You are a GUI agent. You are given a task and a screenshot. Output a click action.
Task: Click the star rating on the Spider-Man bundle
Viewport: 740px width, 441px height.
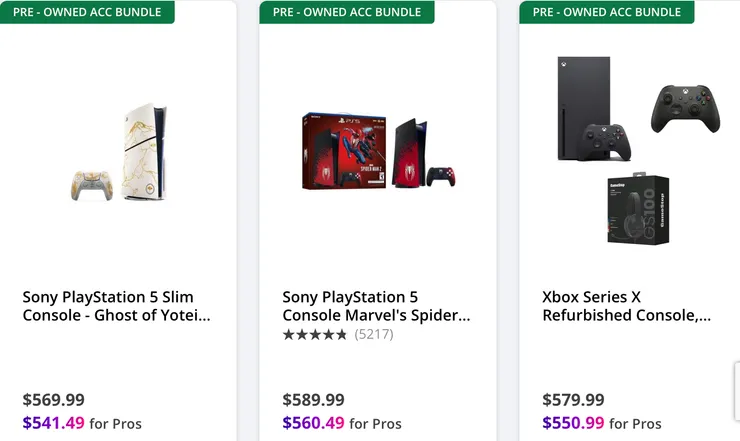(315, 334)
